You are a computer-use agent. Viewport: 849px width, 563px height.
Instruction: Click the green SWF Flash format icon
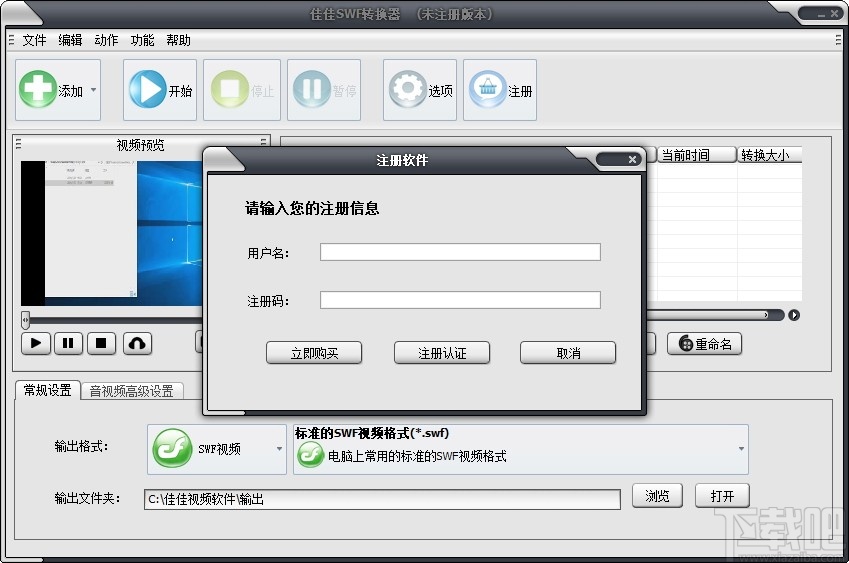(x=172, y=448)
